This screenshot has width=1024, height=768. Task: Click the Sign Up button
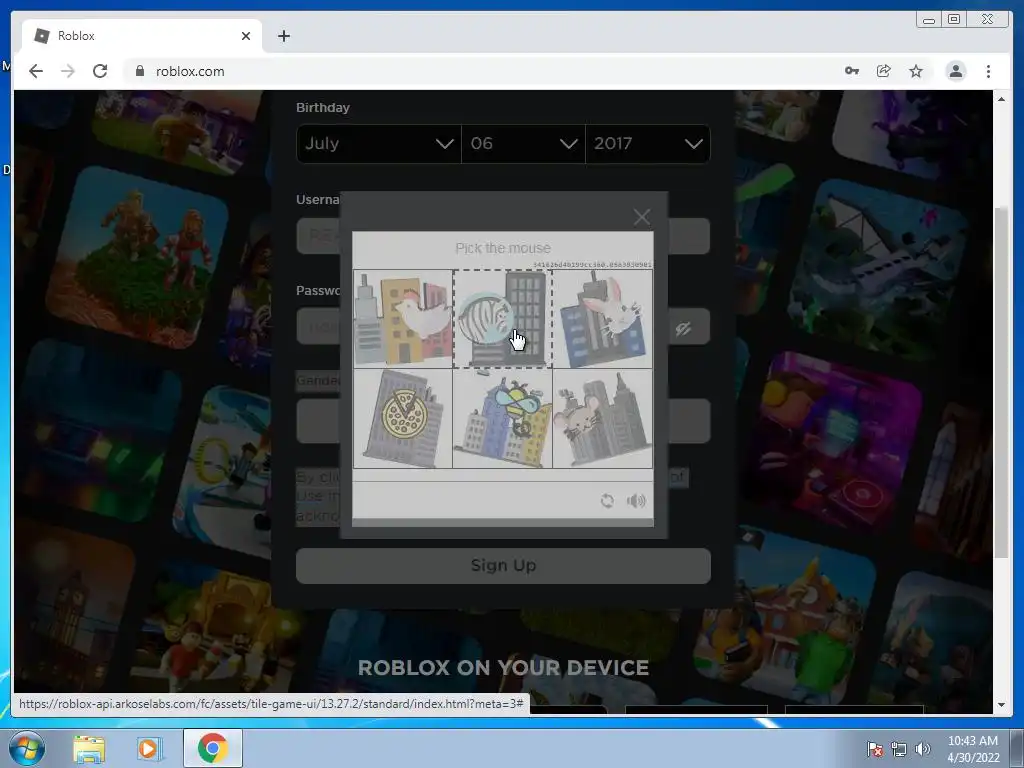coord(503,566)
